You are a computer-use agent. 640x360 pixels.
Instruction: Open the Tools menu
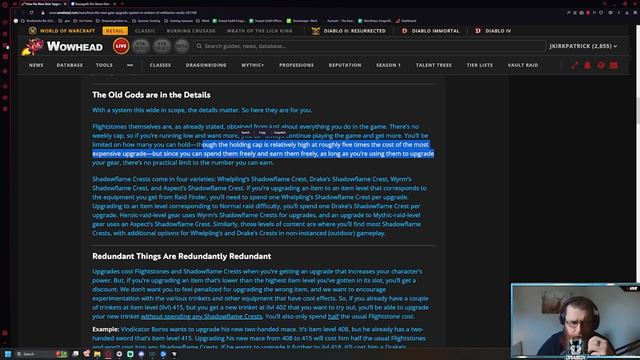coord(104,65)
